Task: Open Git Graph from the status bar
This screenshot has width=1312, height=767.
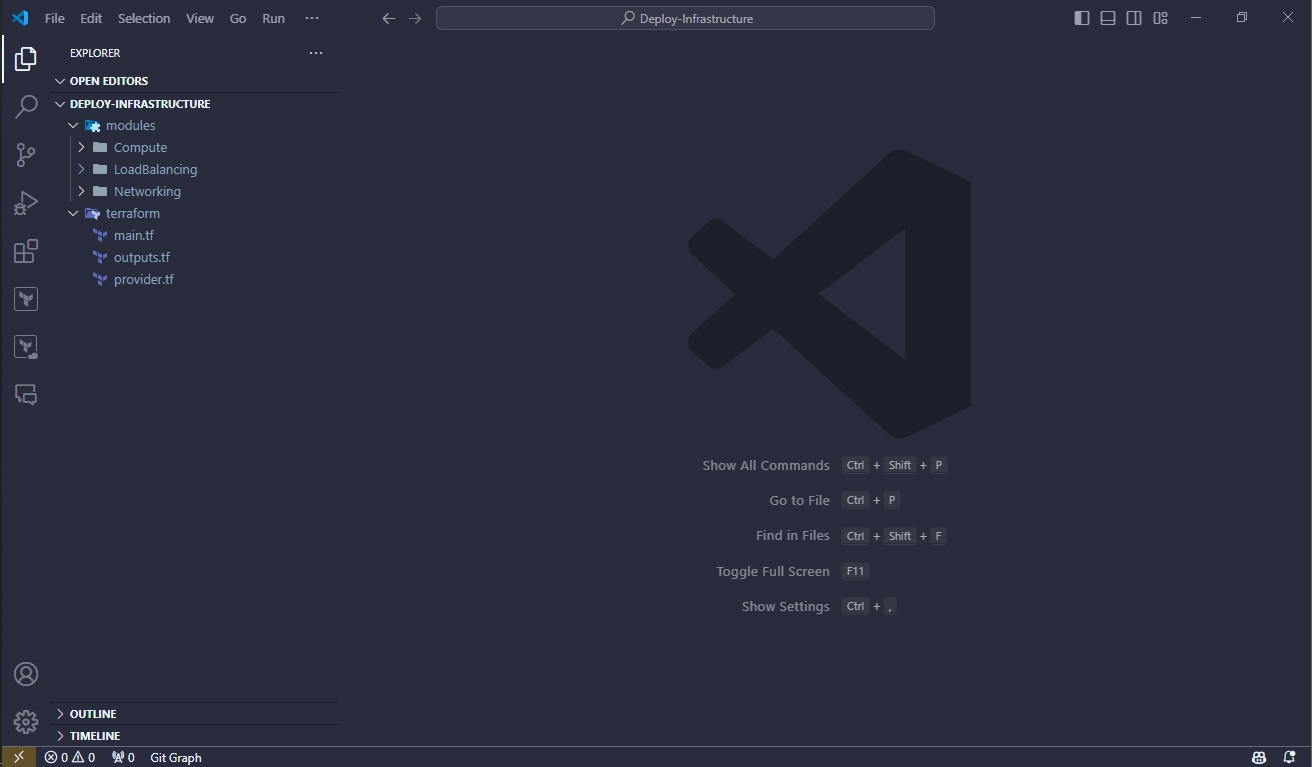Action: (176, 757)
